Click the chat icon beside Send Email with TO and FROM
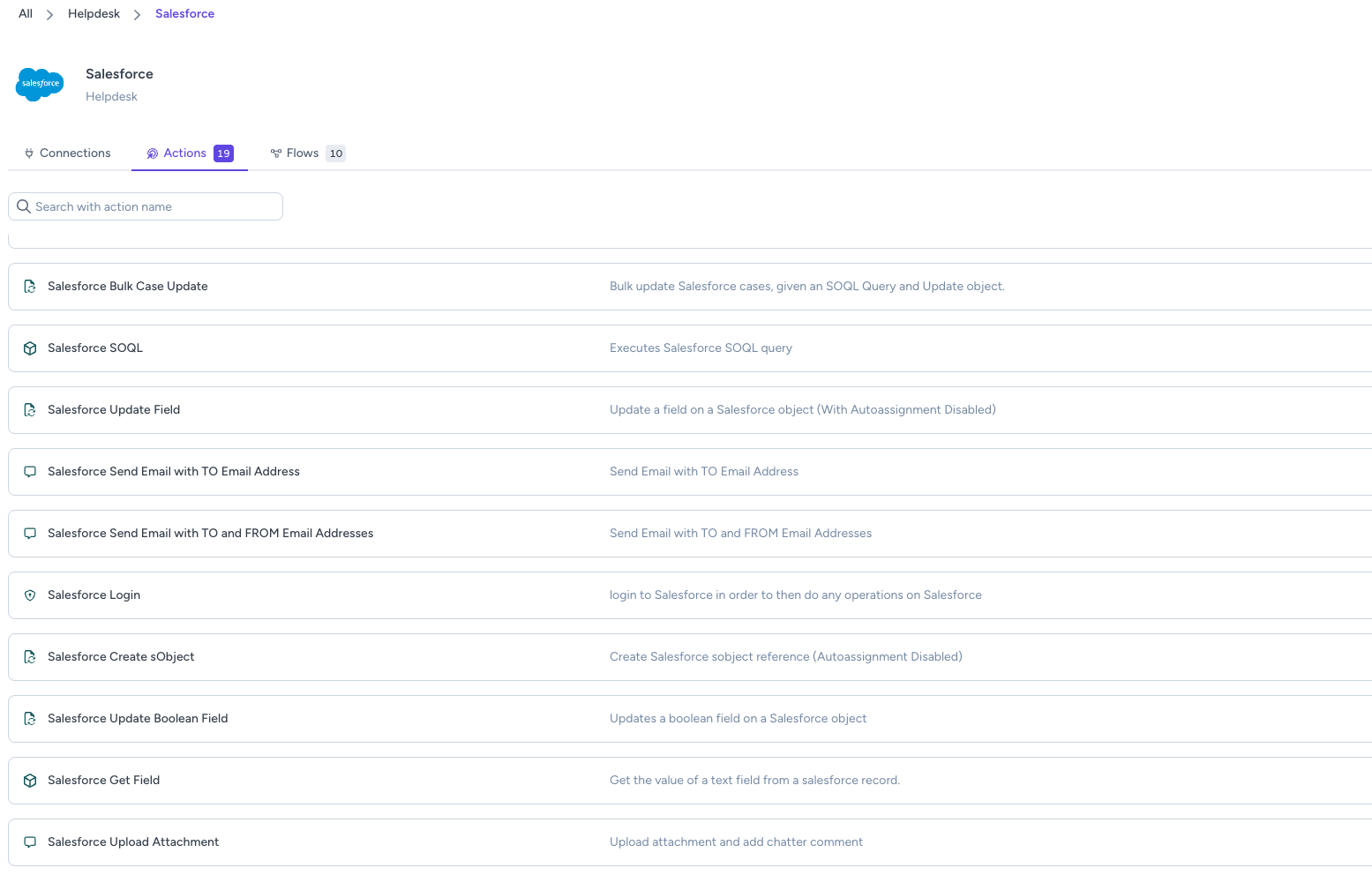The height and width of the screenshot is (875, 1372). click(x=30, y=534)
